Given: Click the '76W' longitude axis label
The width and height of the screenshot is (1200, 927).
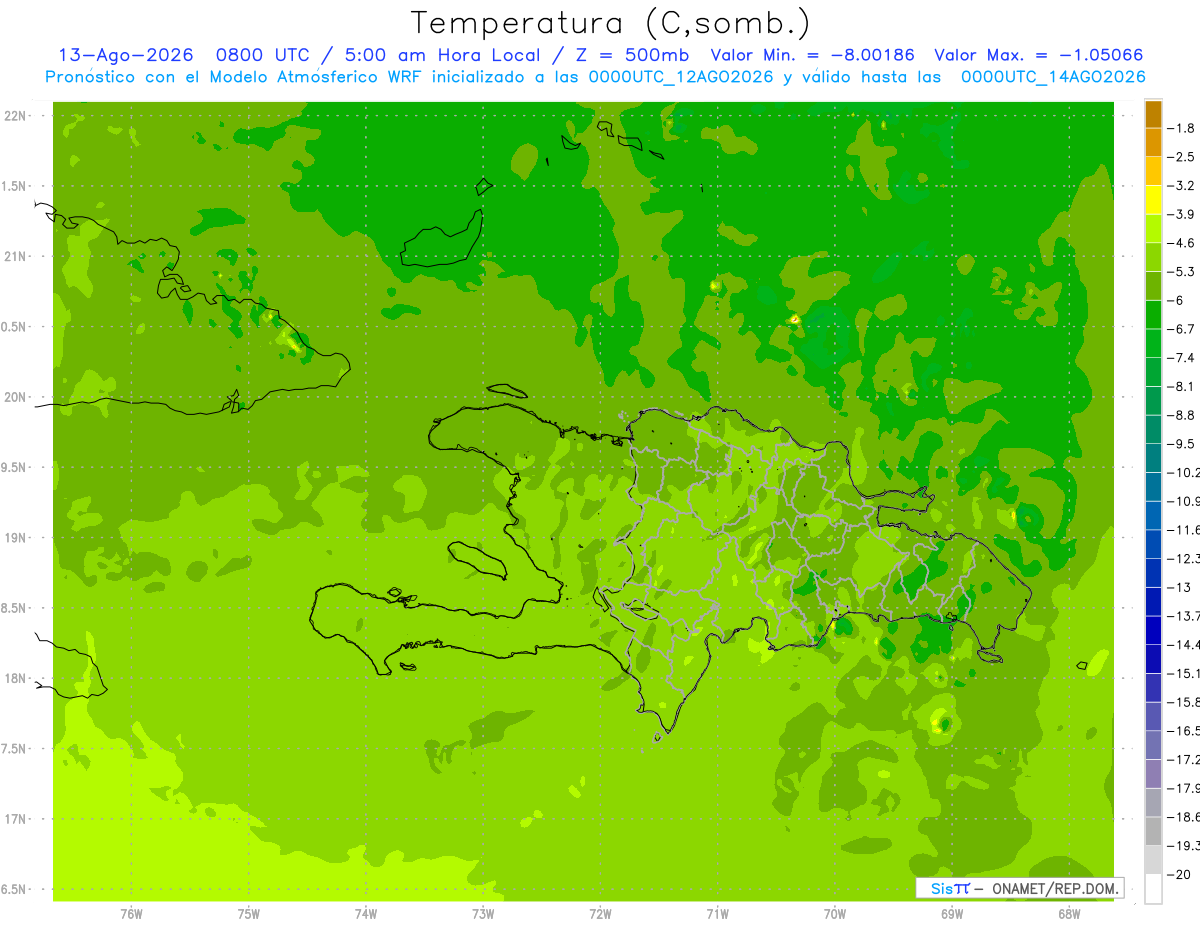Looking at the screenshot, I should pos(131,914).
